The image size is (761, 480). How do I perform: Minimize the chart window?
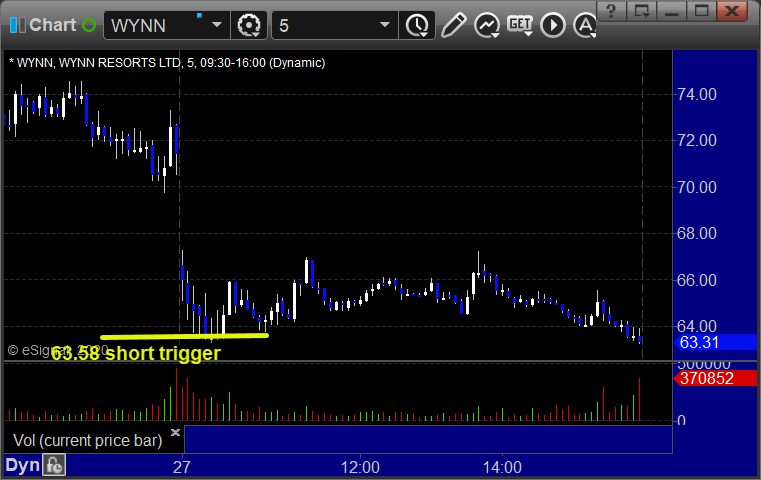click(671, 11)
